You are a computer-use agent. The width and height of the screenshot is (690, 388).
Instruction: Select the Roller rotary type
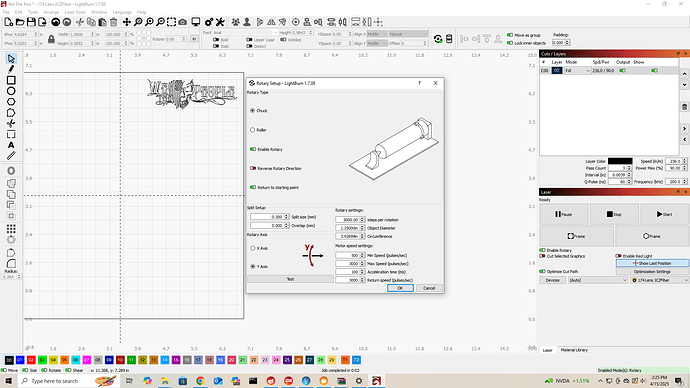253,130
